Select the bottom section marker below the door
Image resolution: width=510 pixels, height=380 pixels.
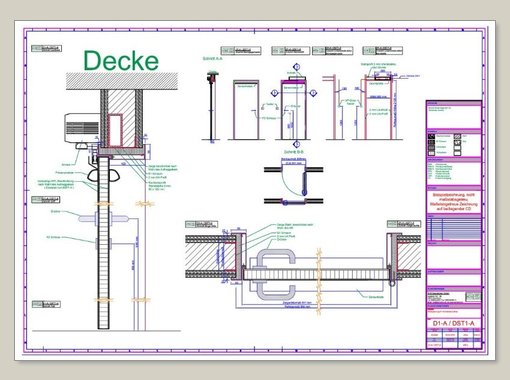pos(297,144)
